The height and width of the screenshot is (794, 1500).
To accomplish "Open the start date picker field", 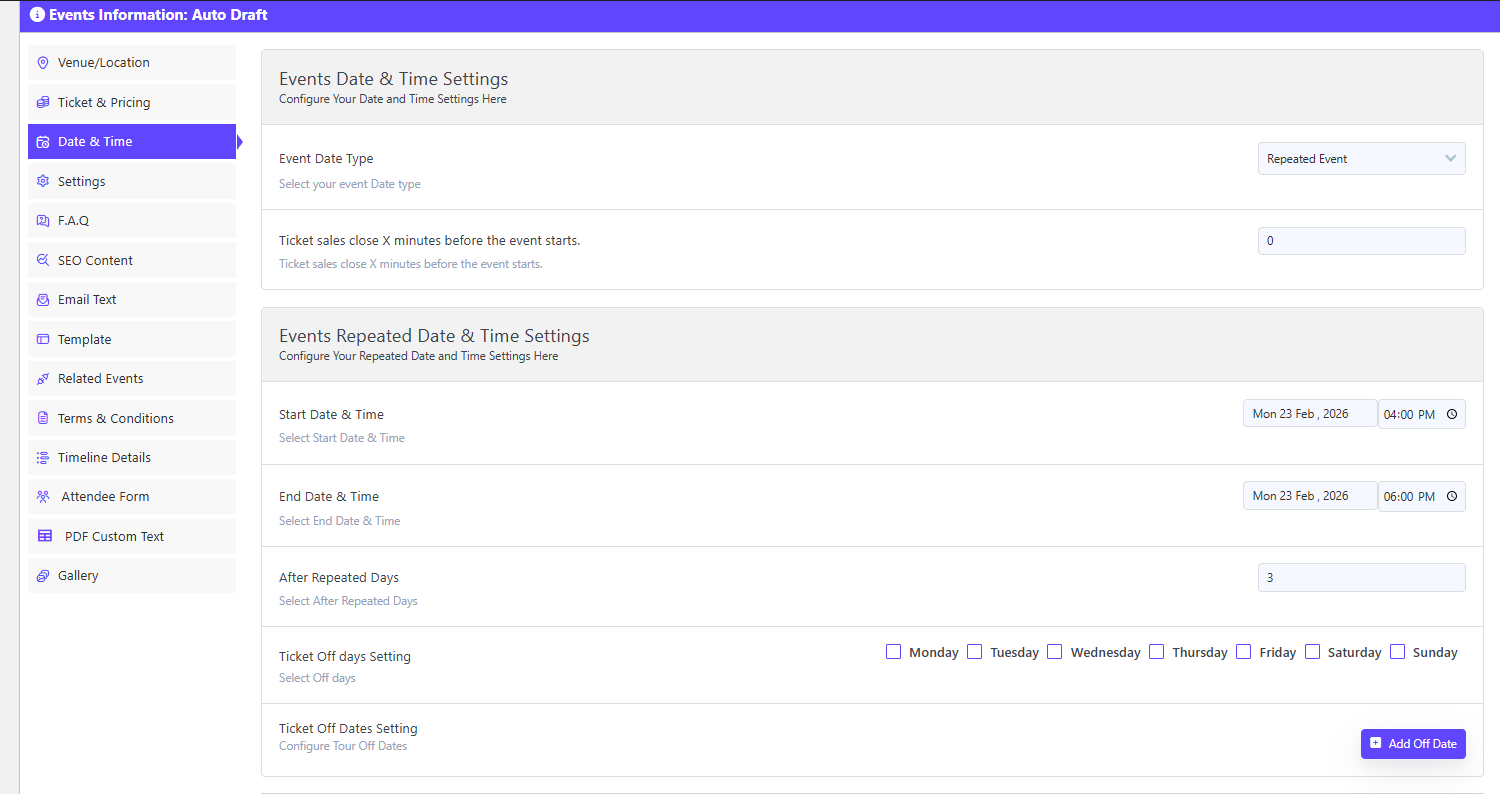I will pyautogui.click(x=1309, y=414).
